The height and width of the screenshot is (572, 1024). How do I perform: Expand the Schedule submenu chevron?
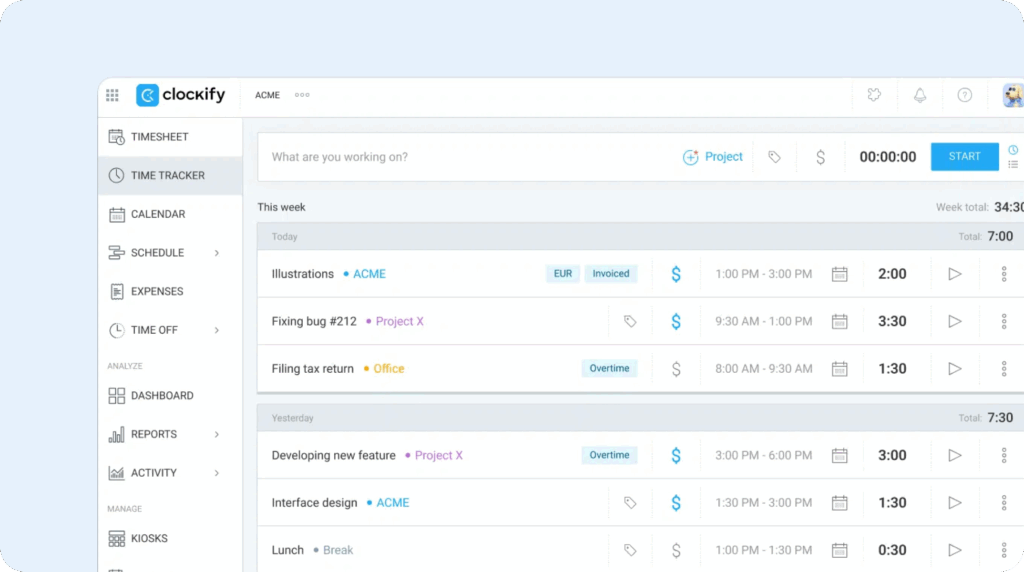(x=217, y=253)
